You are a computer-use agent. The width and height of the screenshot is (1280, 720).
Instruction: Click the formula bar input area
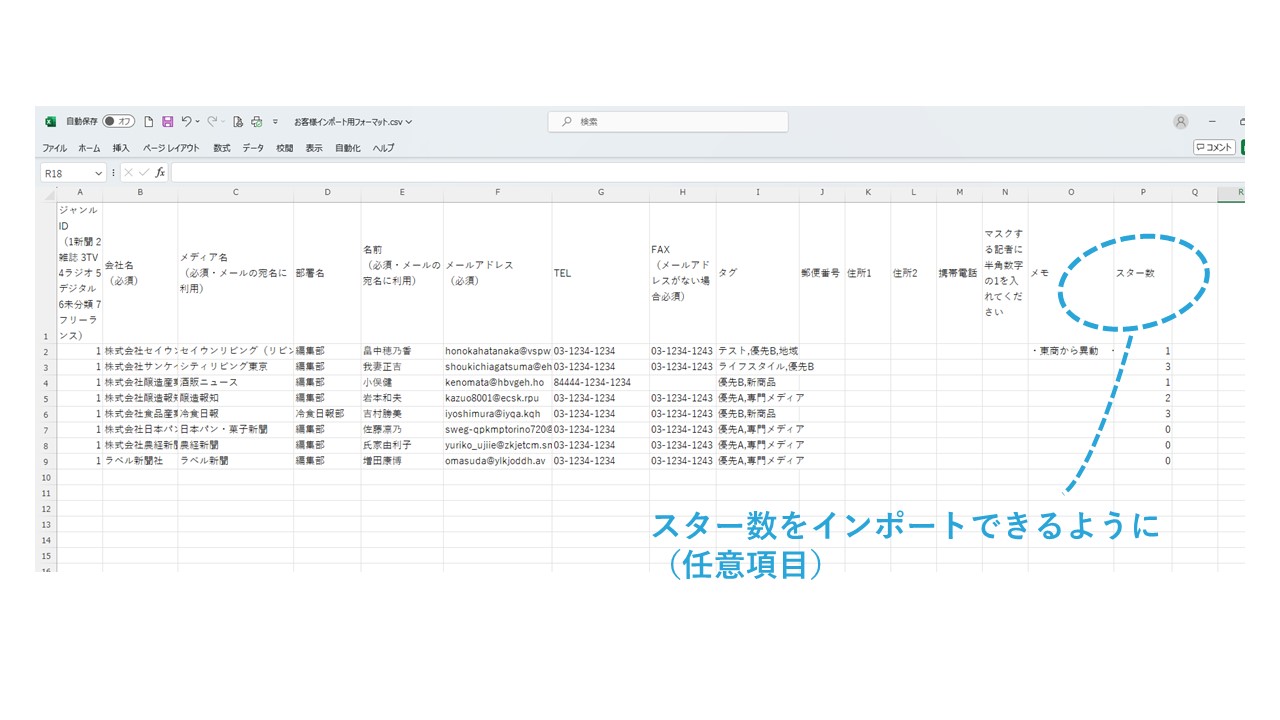click(700, 173)
